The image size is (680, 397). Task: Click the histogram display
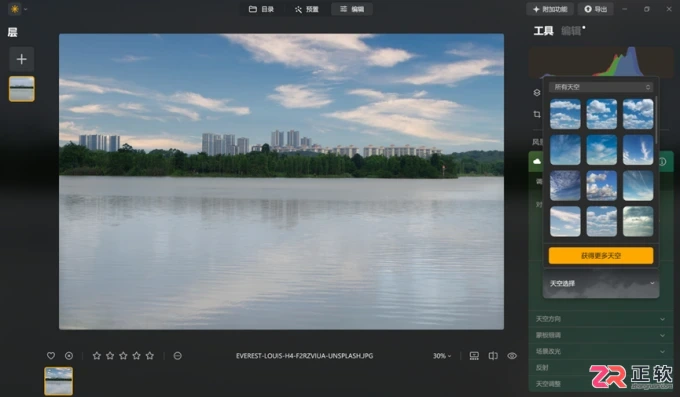tap(602, 62)
